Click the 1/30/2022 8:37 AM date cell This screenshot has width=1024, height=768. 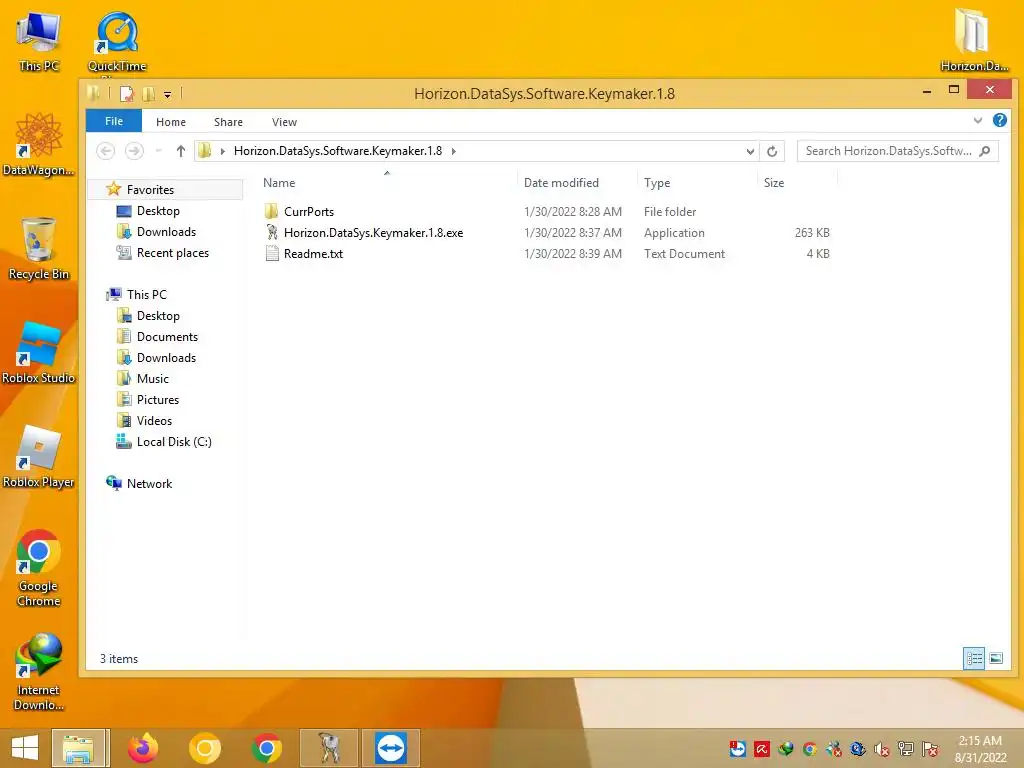(573, 232)
